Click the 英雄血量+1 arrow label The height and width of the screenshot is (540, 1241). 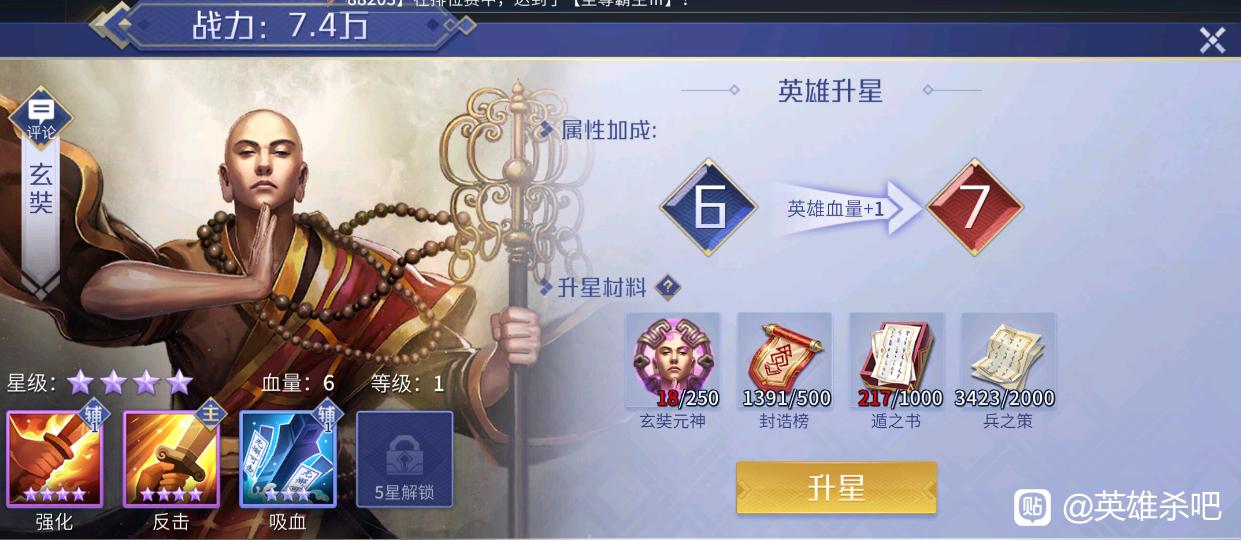click(x=836, y=208)
